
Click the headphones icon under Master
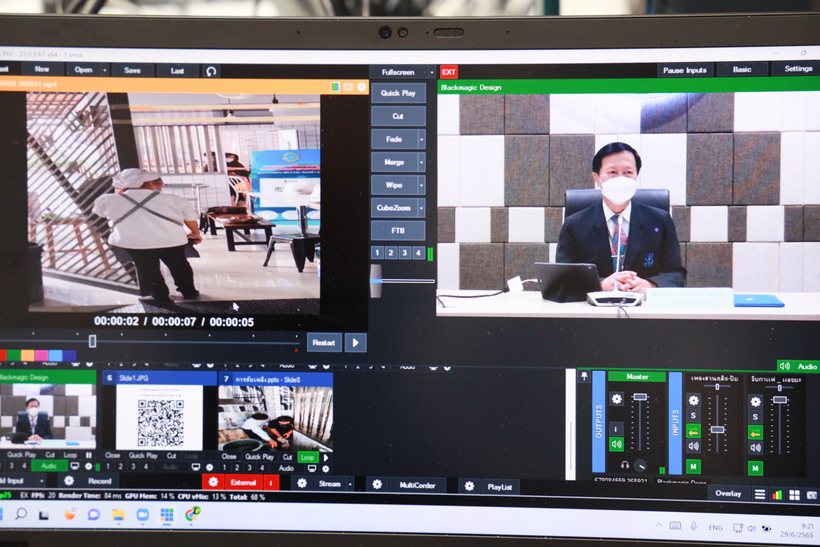point(624,464)
